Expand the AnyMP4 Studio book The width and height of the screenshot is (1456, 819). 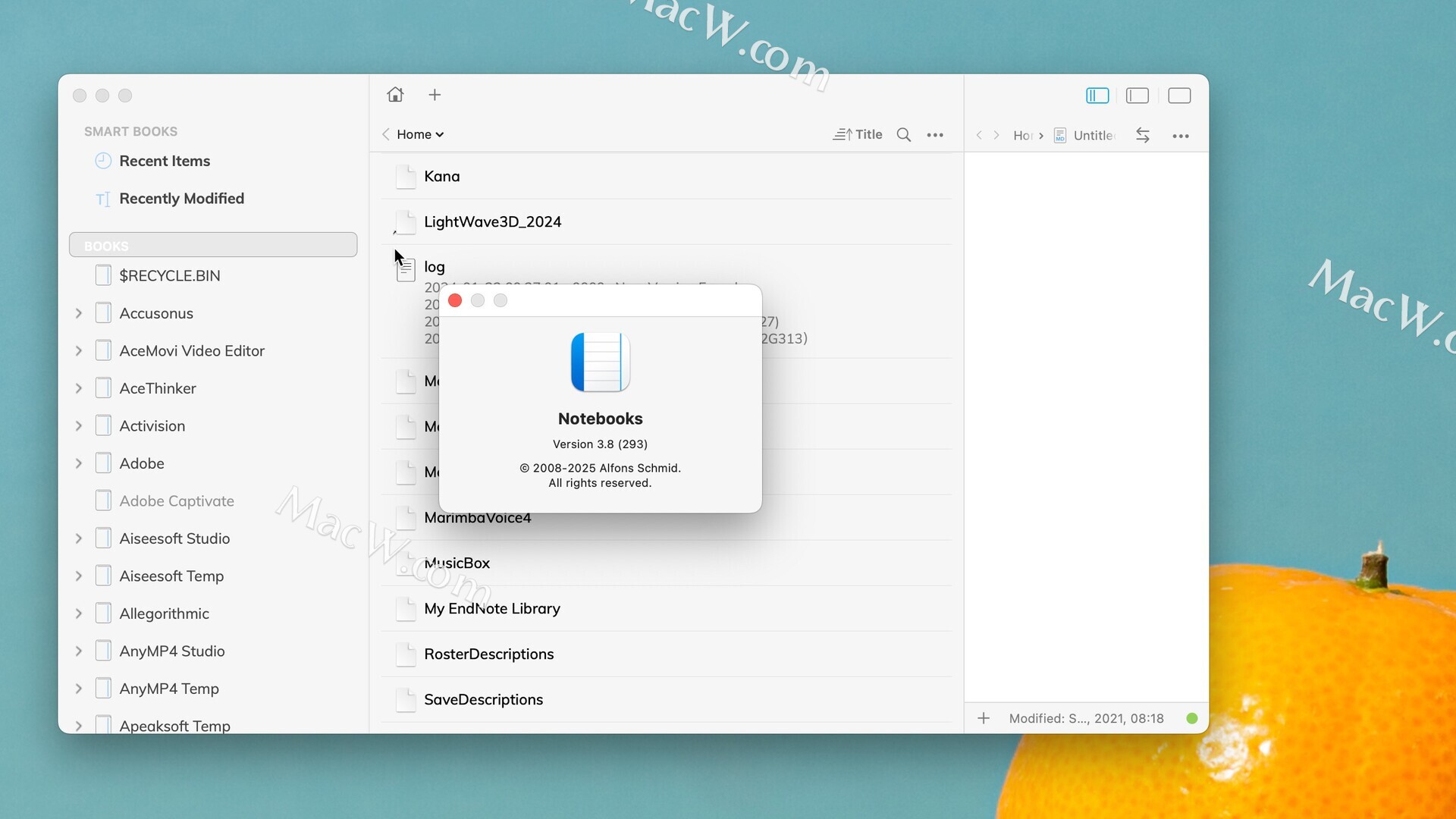tap(79, 651)
